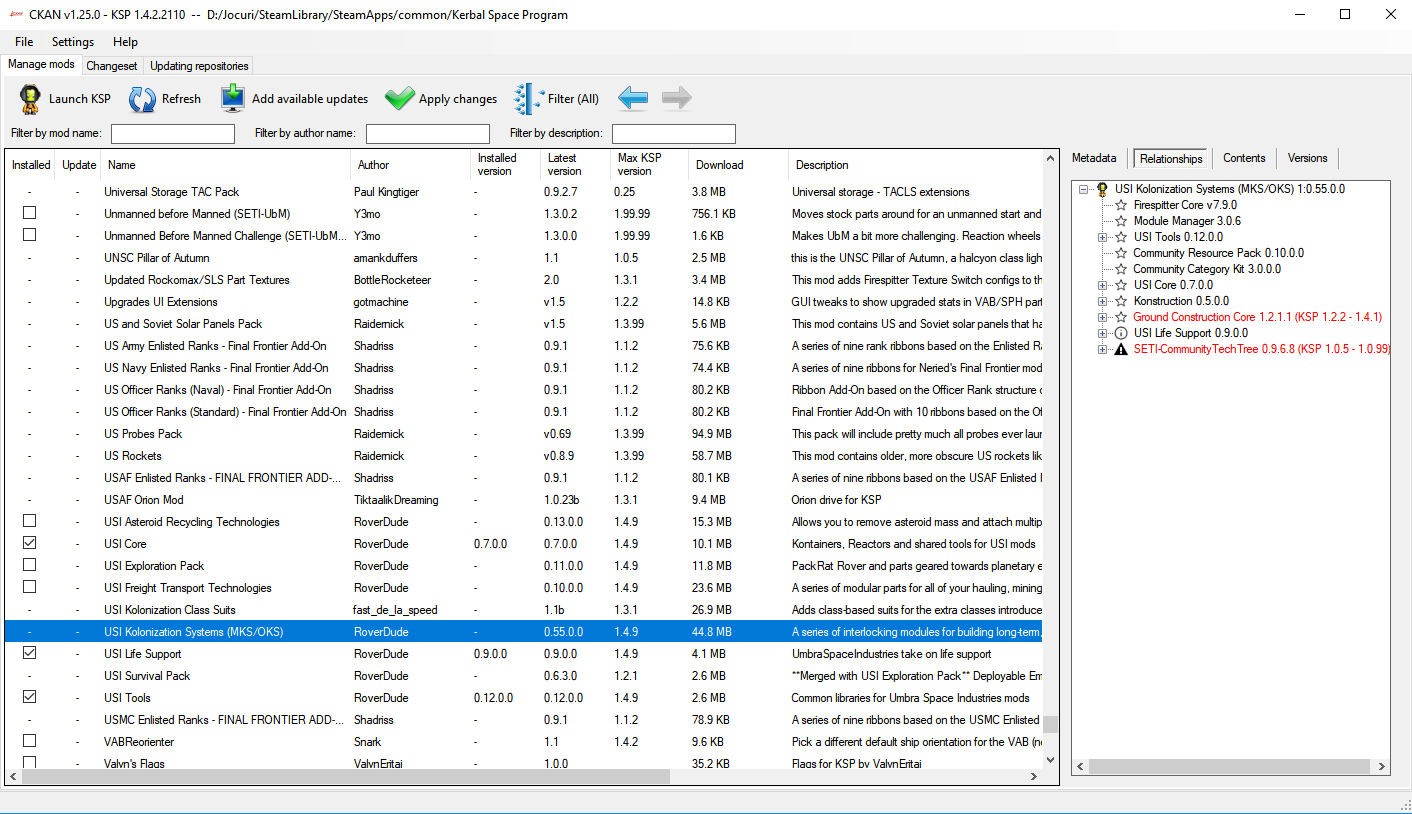The width and height of the screenshot is (1412, 814).
Task: Open the File menu
Action: (x=24, y=42)
